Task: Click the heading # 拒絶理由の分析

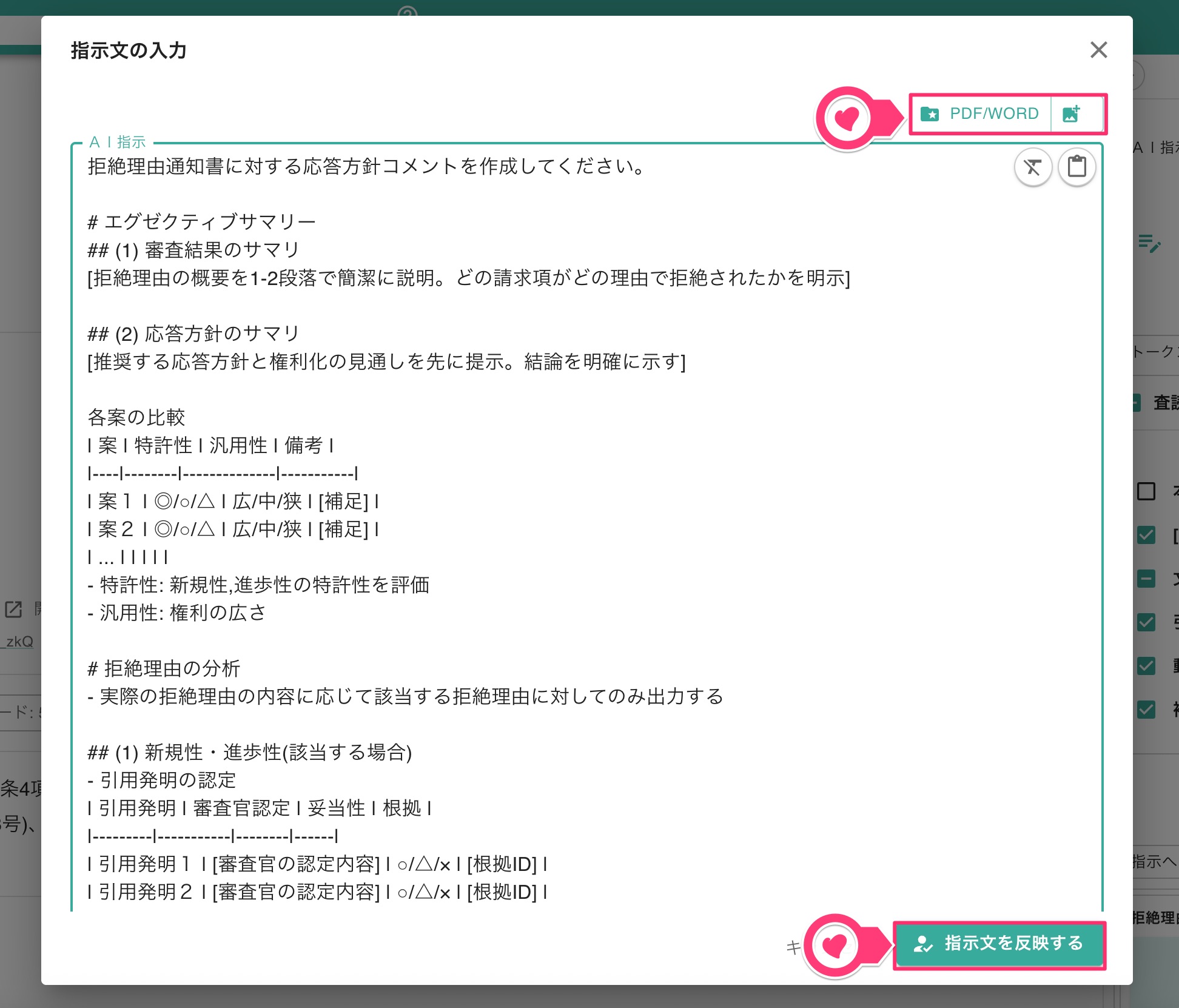Action: pyautogui.click(x=164, y=668)
